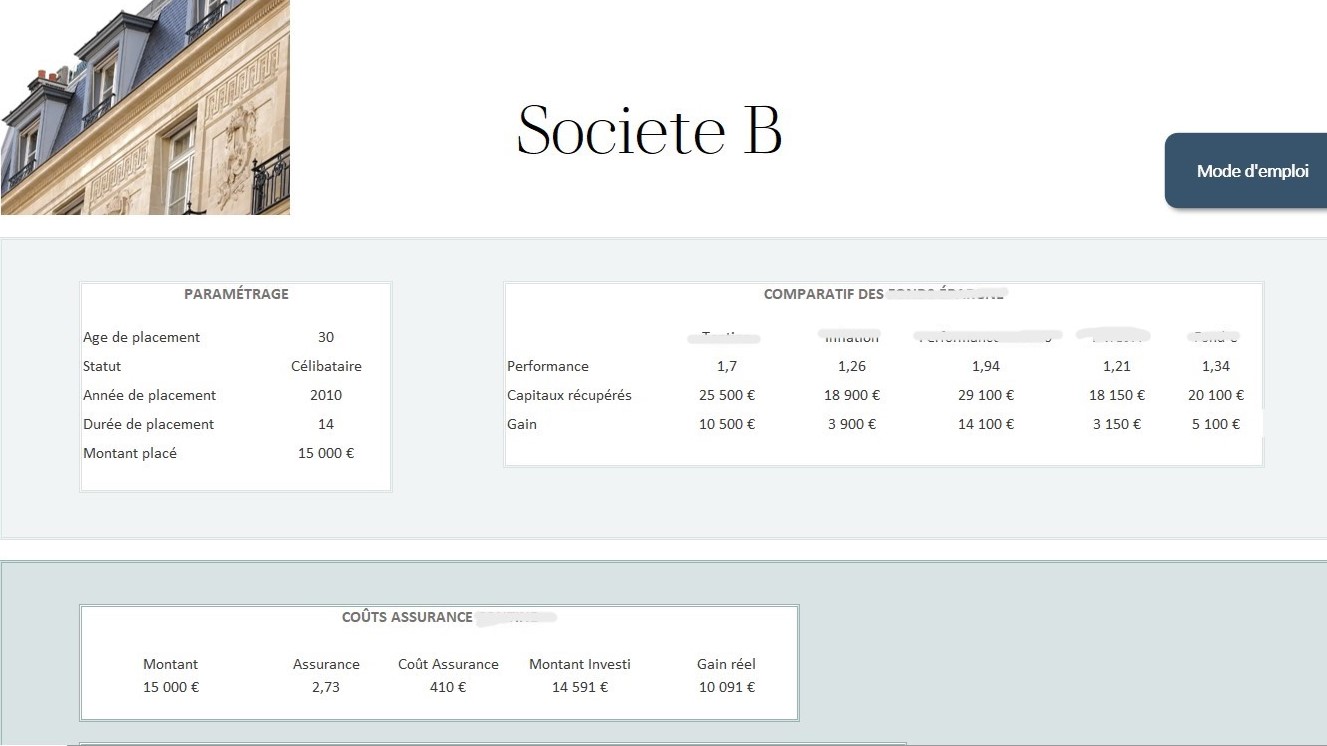Screen dimensions: 1327x746
Task: Select the Gain value 3 150 €
Action: 1117,424
